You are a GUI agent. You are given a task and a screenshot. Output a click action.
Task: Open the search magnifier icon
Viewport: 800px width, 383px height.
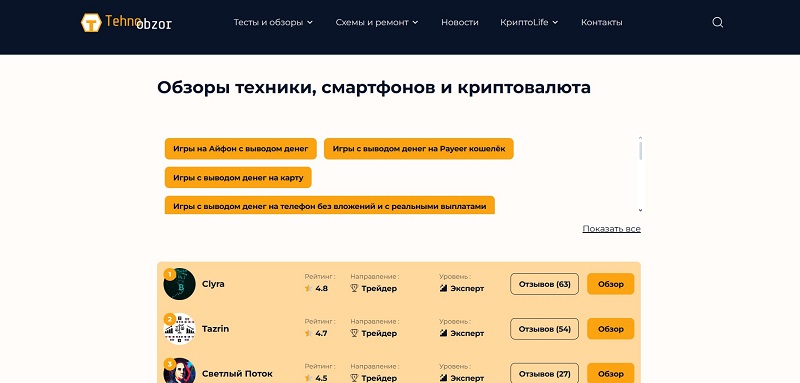coord(717,22)
